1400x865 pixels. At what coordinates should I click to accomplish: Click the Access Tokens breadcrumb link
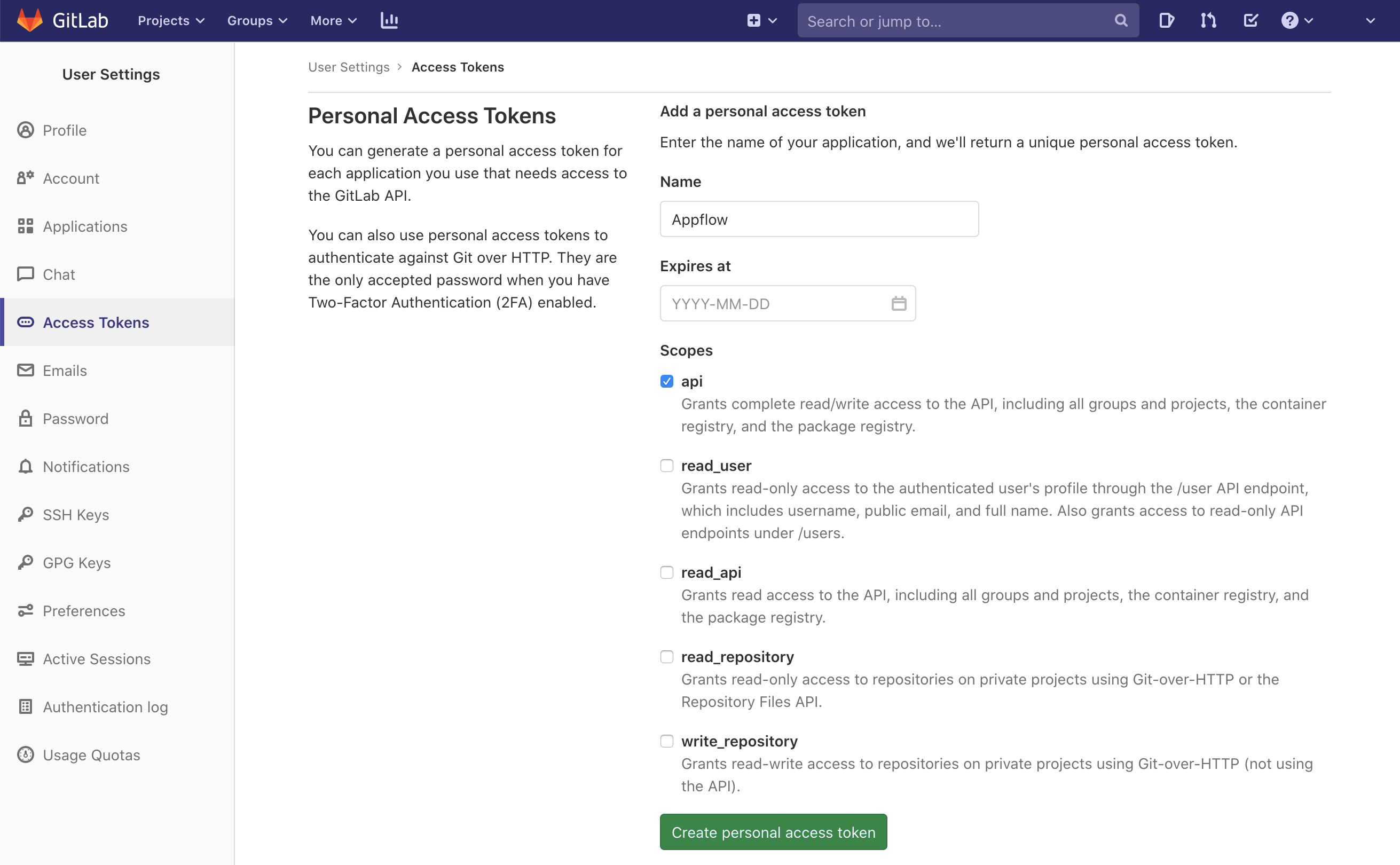point(458,67)
